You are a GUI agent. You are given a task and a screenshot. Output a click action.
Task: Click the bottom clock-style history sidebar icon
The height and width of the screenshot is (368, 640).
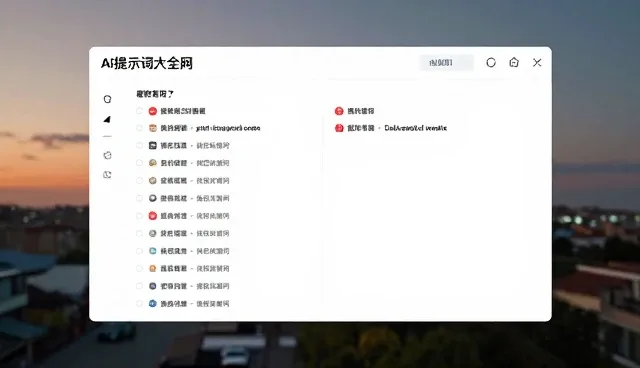[x=107, y=175]
